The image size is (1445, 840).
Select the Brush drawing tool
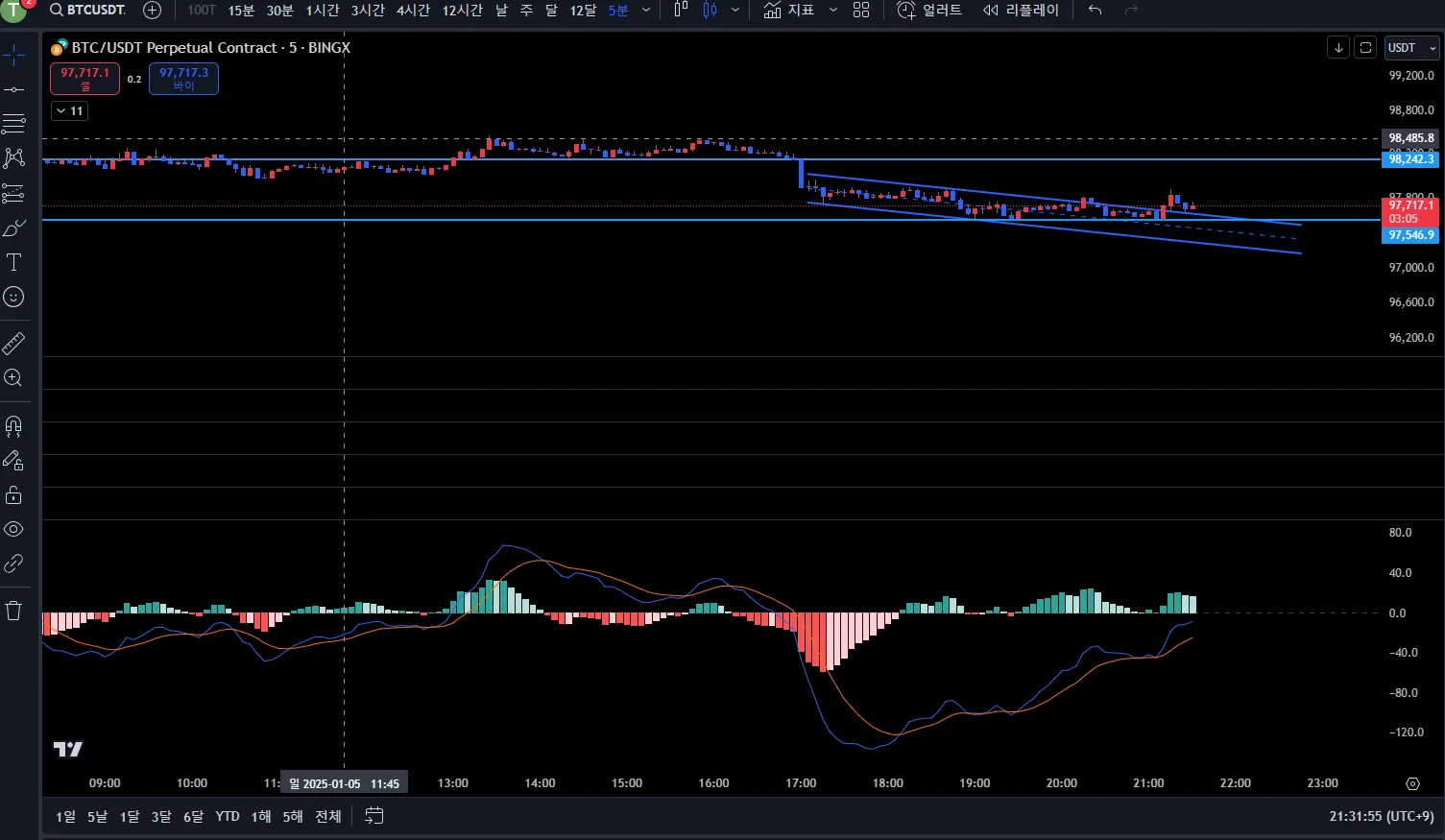tap(13, 228)
